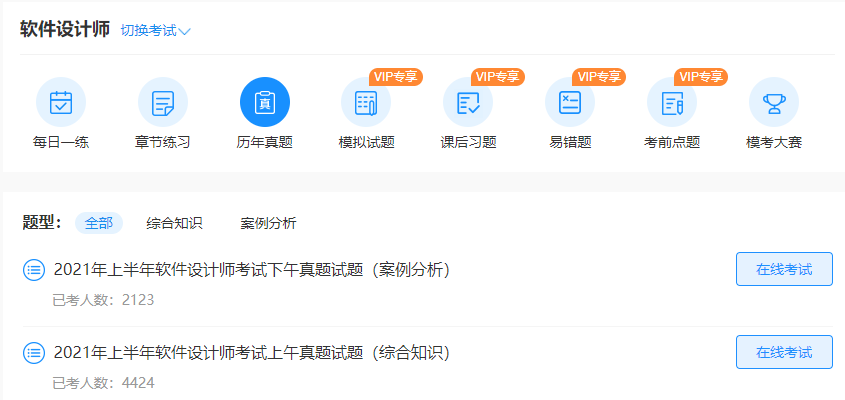
Task: Click the 软件设计师 exam title
Action: (x=65, y=29)
